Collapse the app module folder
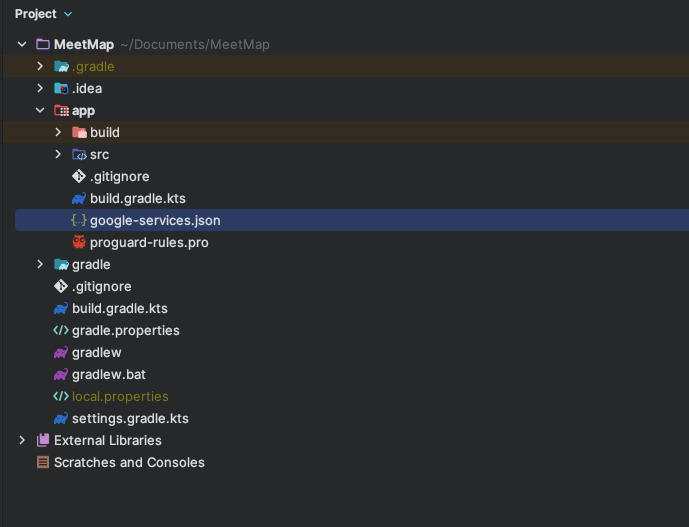Screen dimensions: 689x527 tap(40, 110)
